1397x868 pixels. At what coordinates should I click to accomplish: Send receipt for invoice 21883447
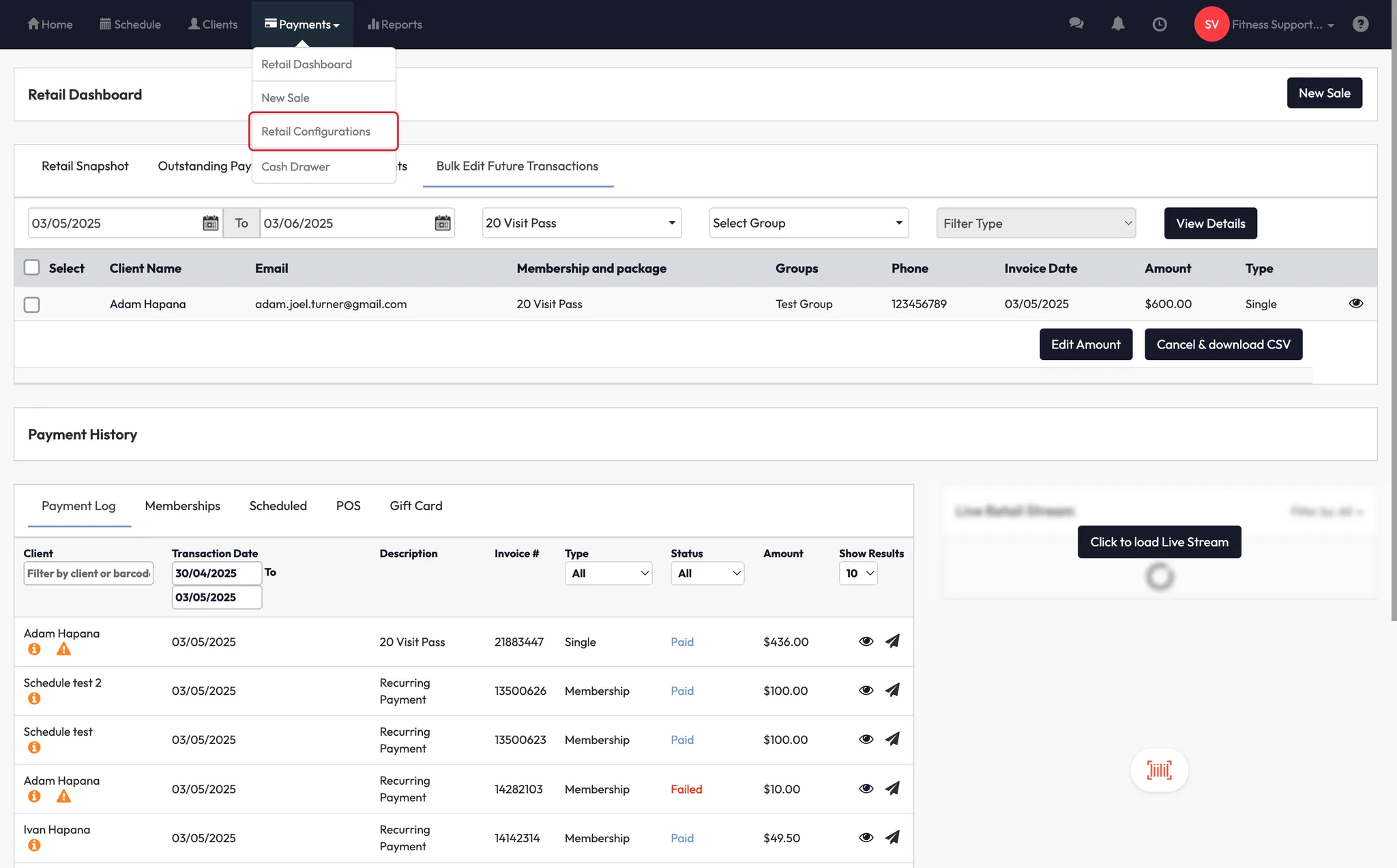(x=892, y=641)
